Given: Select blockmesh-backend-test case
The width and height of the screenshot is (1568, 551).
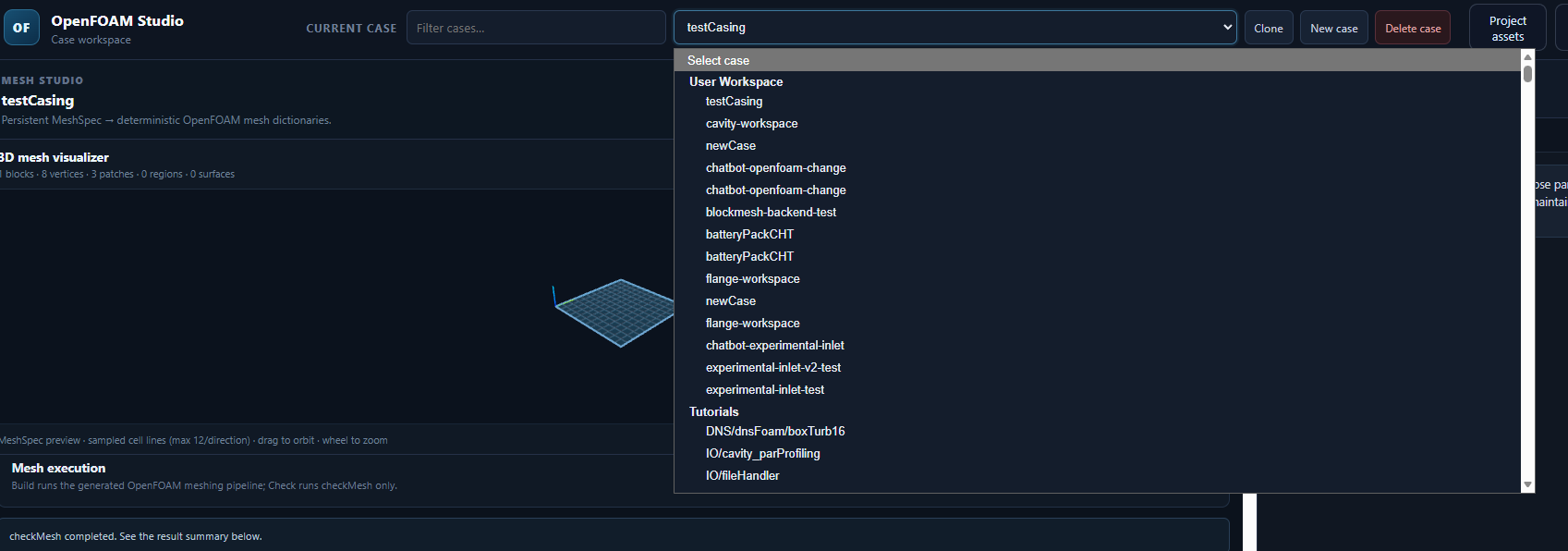Looking at the screenshot, I should tap(1098, 212).
